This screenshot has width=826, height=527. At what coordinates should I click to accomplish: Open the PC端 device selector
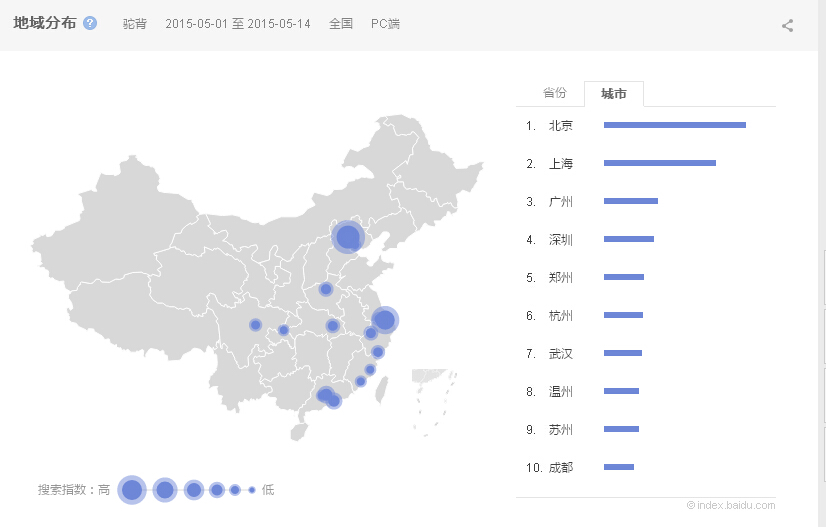click(x=385, y=24)
